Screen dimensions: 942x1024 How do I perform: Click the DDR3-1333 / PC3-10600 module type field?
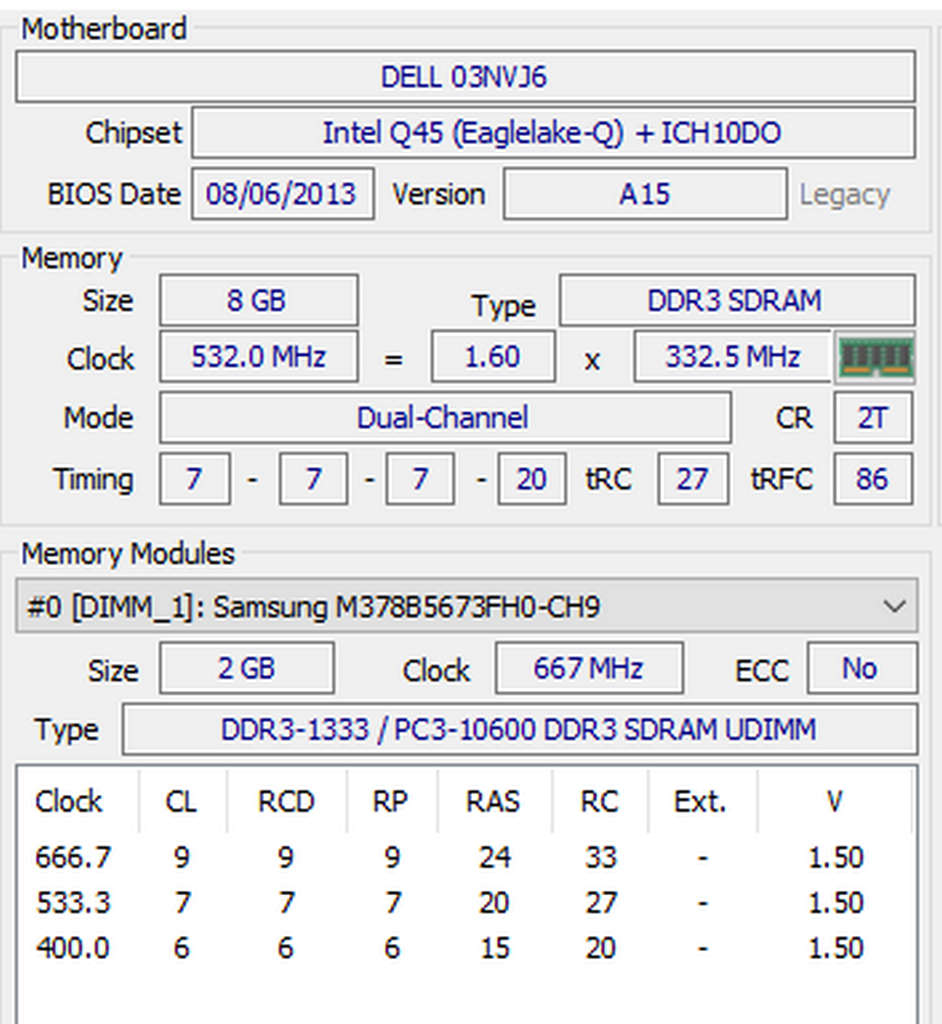click(518, 729)
